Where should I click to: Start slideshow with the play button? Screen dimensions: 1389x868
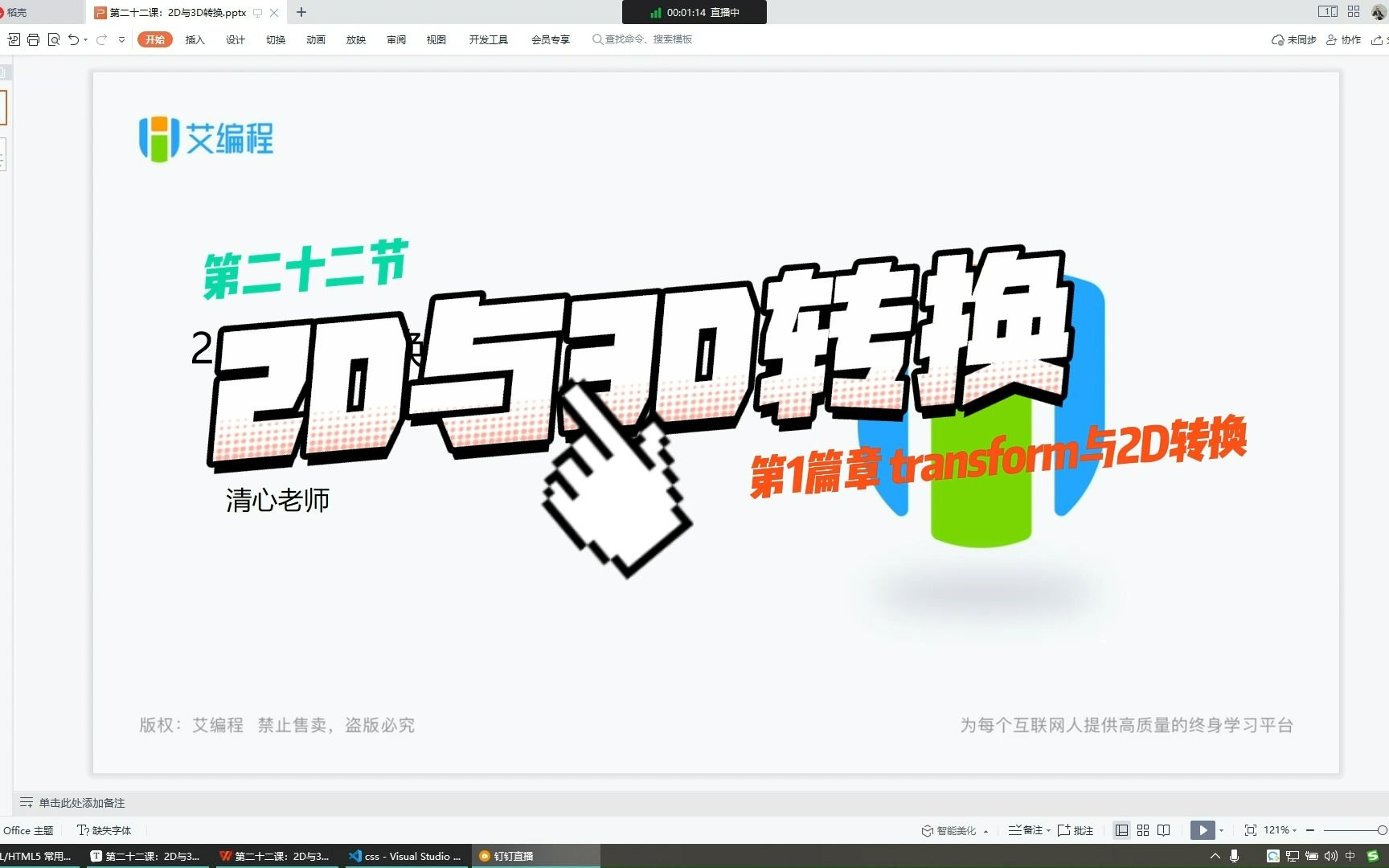1203,830
